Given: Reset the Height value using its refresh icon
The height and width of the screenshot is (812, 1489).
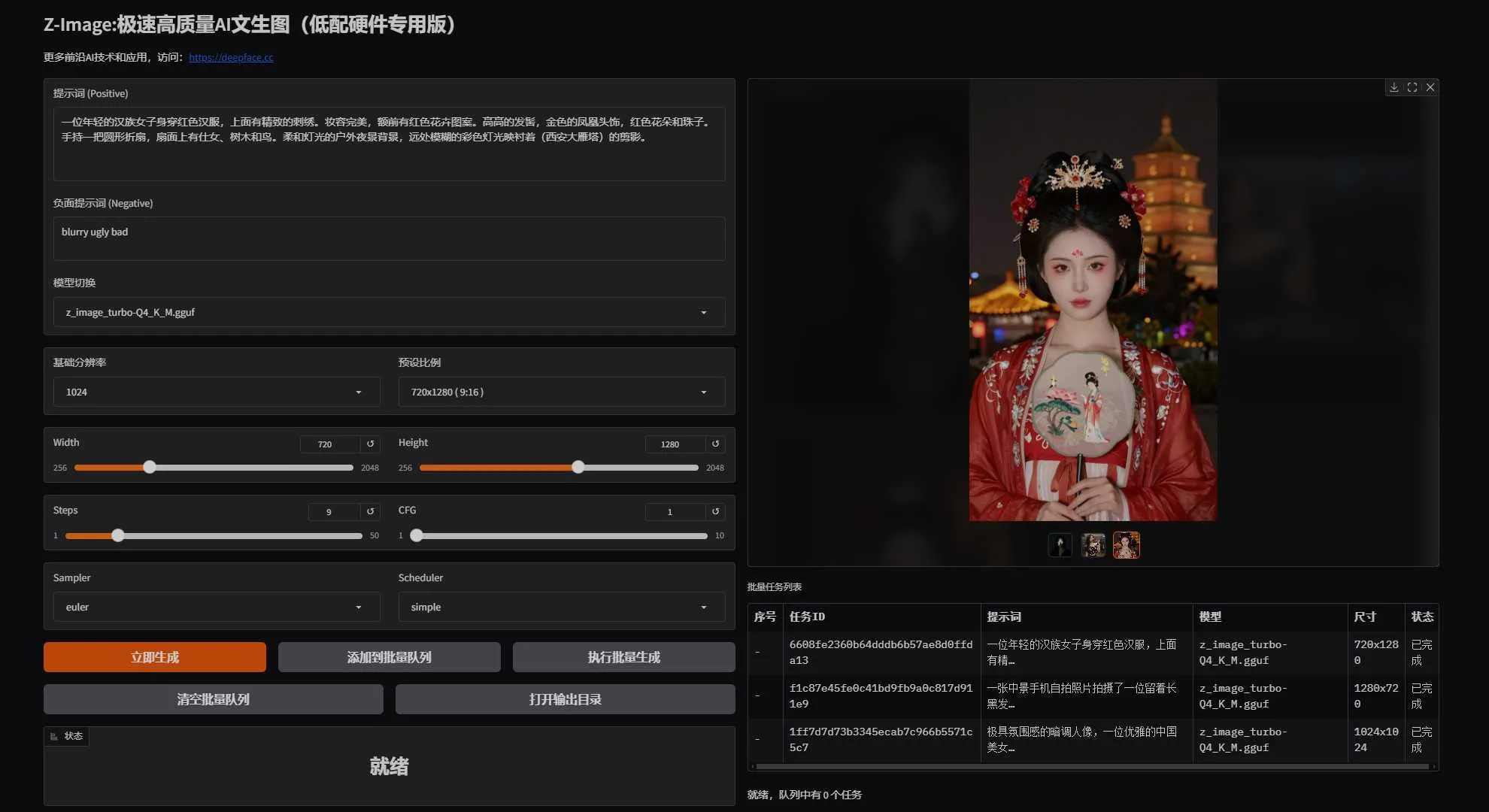Looking at the screenshot, I should 715,444.
